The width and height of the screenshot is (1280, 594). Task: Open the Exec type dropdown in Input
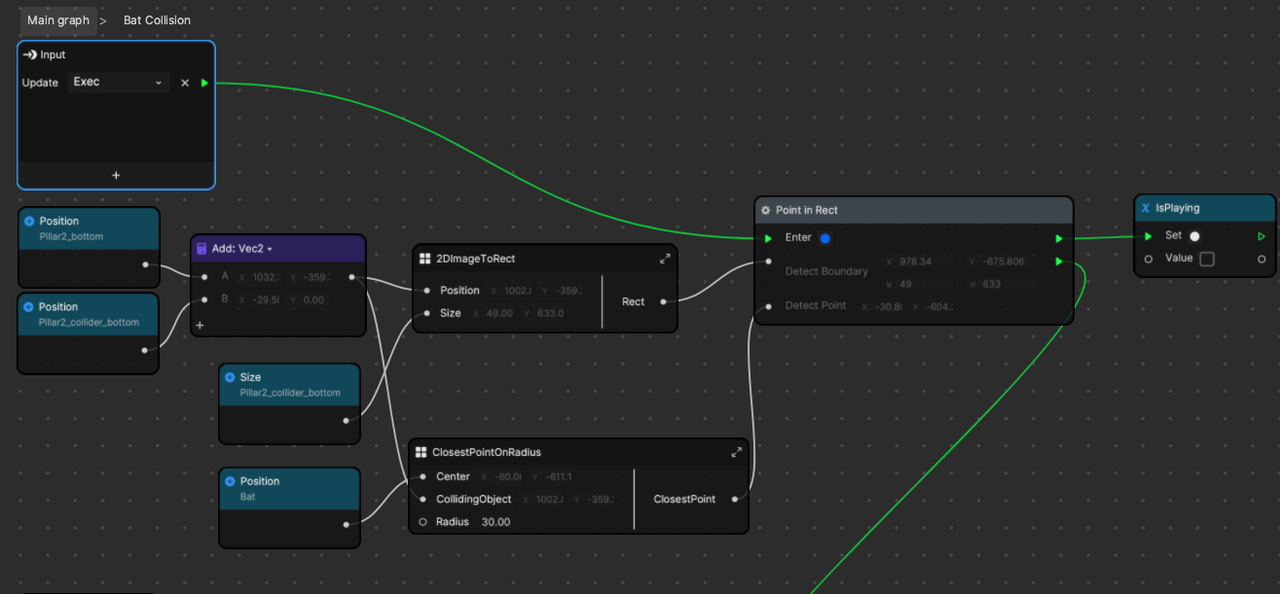pyautogui.click(x=118, y=83)
